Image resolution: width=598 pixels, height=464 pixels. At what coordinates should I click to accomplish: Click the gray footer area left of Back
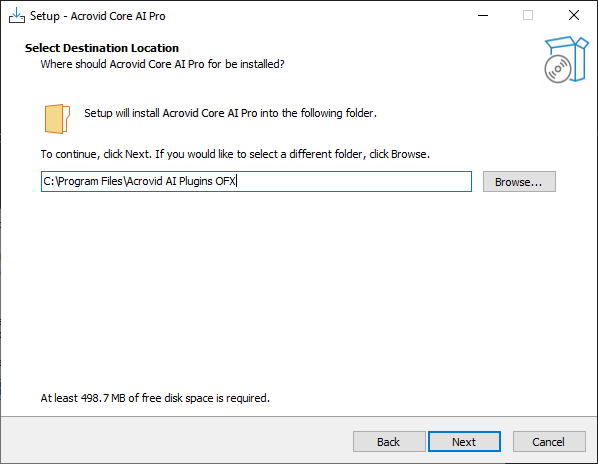(x=175, y=442)
